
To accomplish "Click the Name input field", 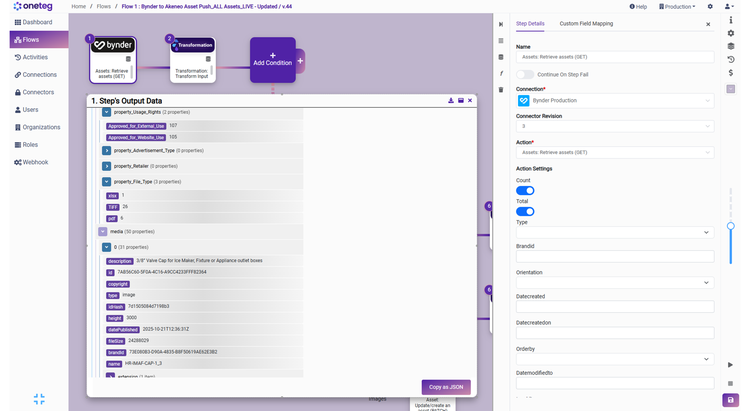I will click(x=615, y=57).
